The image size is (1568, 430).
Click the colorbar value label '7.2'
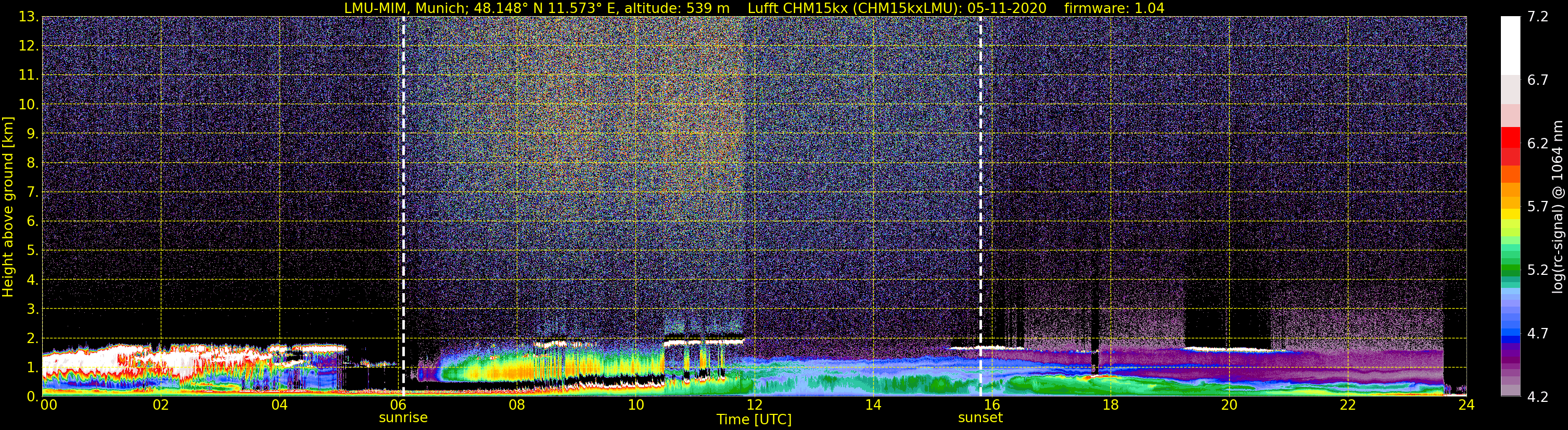(1538, 17)
